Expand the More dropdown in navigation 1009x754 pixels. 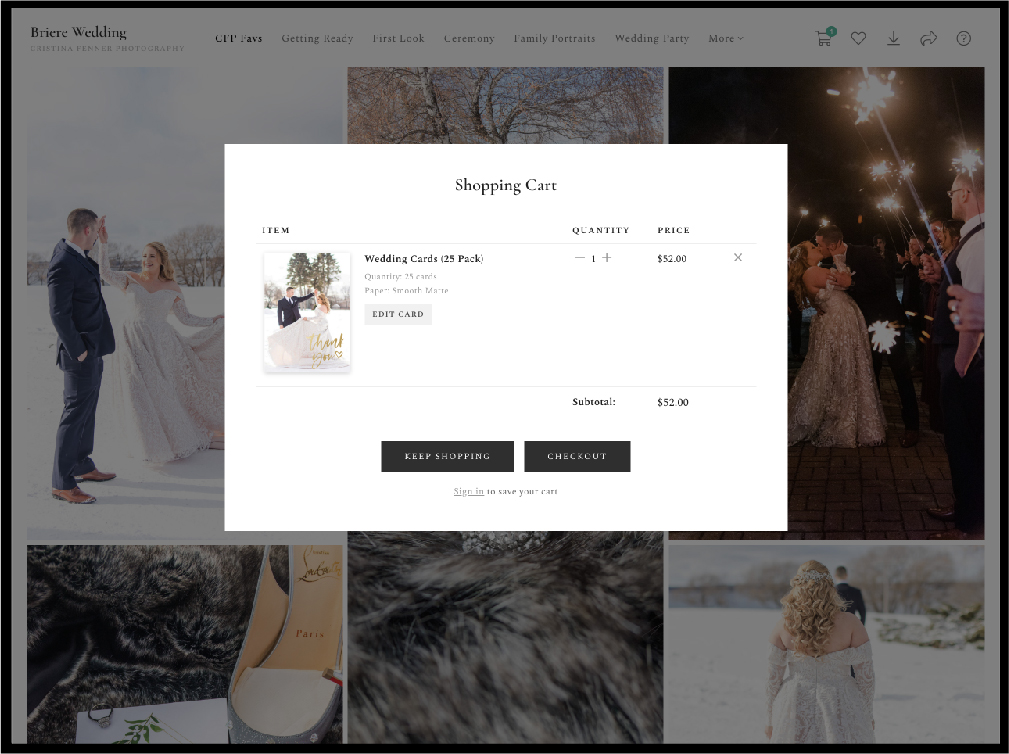pos(726,39)
